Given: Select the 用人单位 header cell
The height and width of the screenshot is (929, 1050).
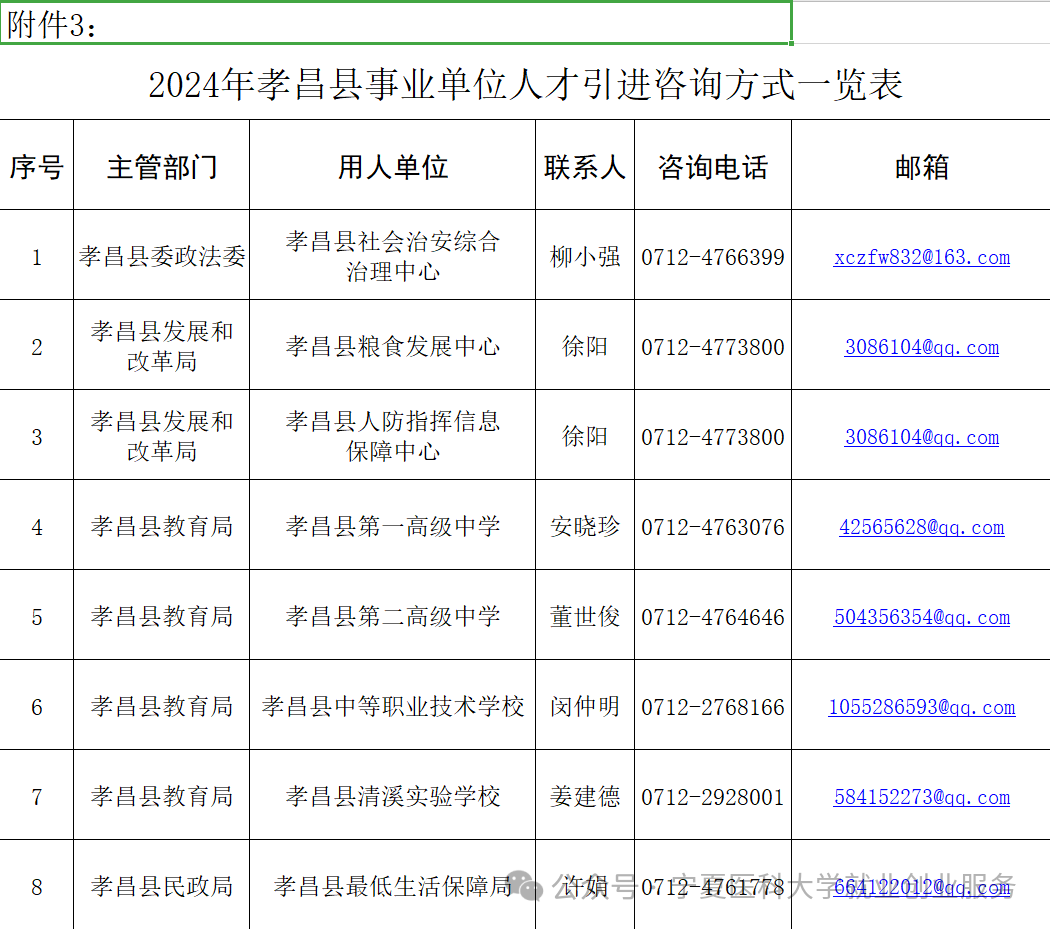Looking at the screenshot, I should tap(392, 165).
